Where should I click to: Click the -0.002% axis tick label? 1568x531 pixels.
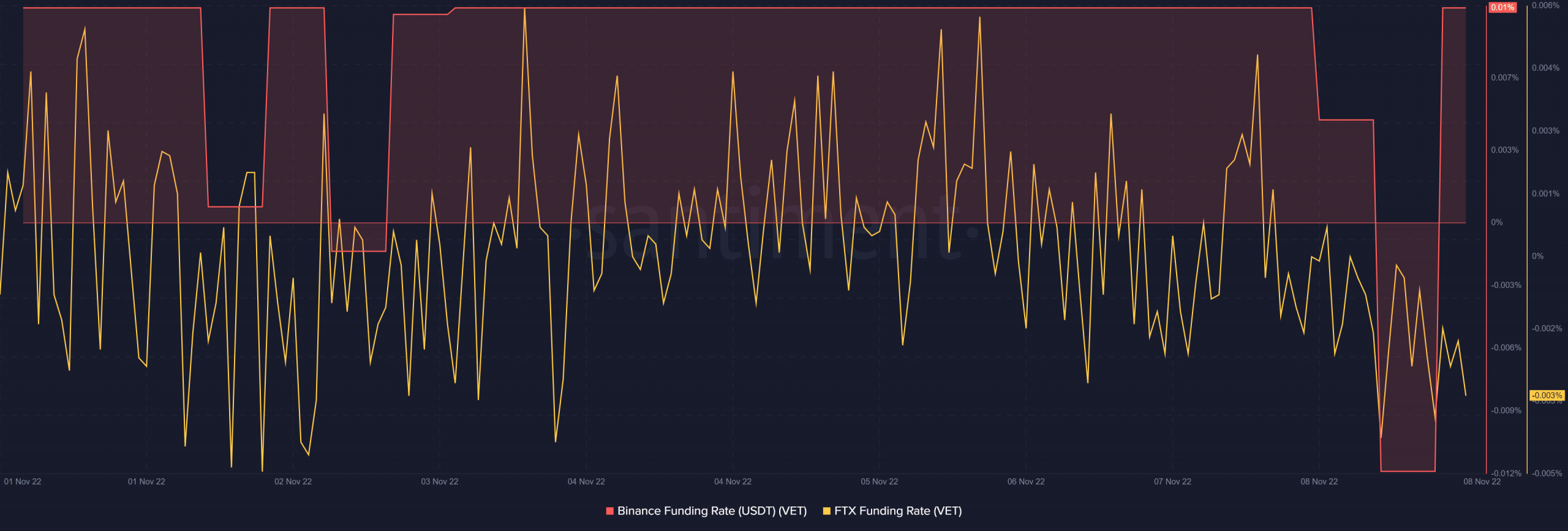1547,329
